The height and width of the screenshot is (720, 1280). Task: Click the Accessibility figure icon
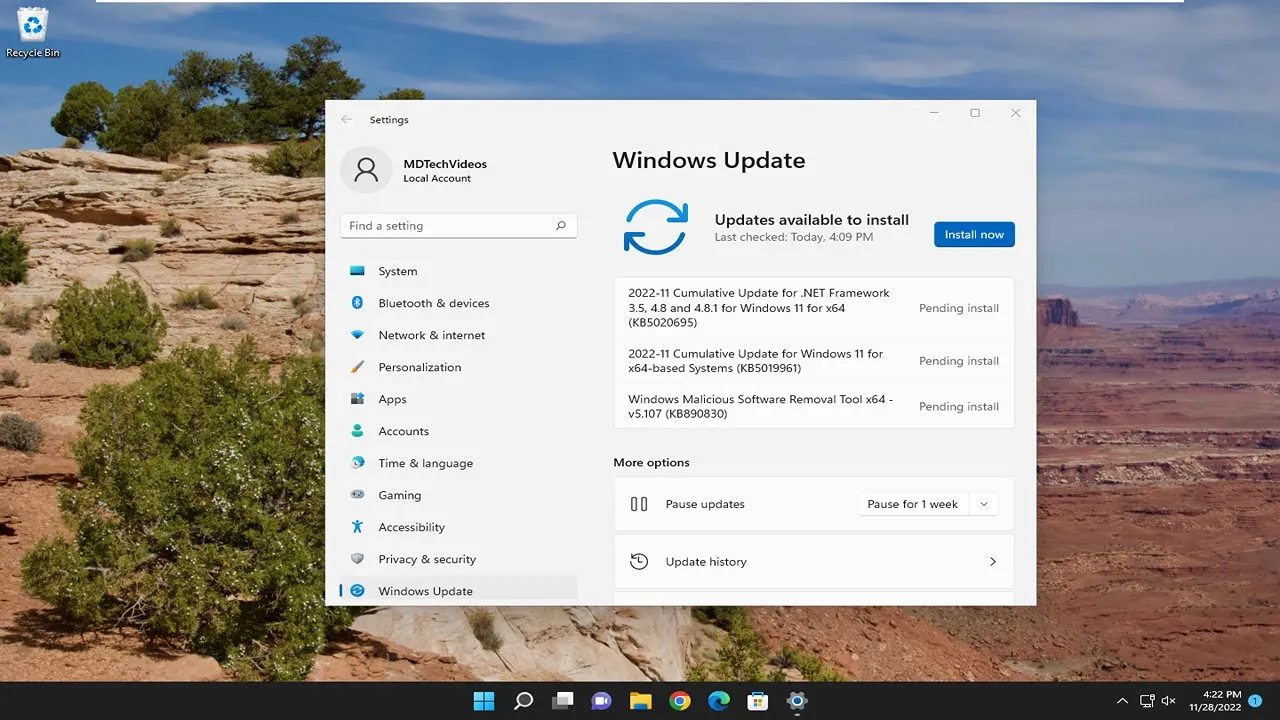tap(357, 527)
